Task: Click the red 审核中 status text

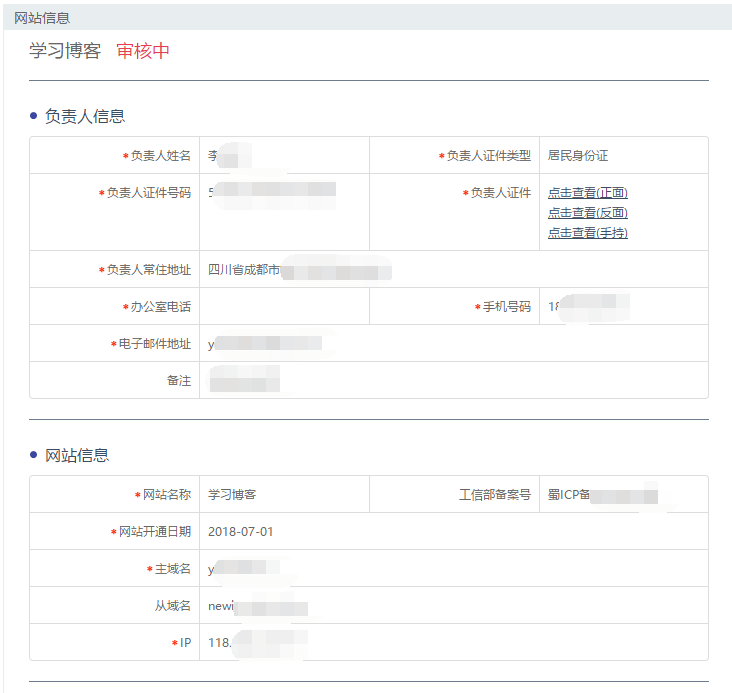Action: click(143, 51)
